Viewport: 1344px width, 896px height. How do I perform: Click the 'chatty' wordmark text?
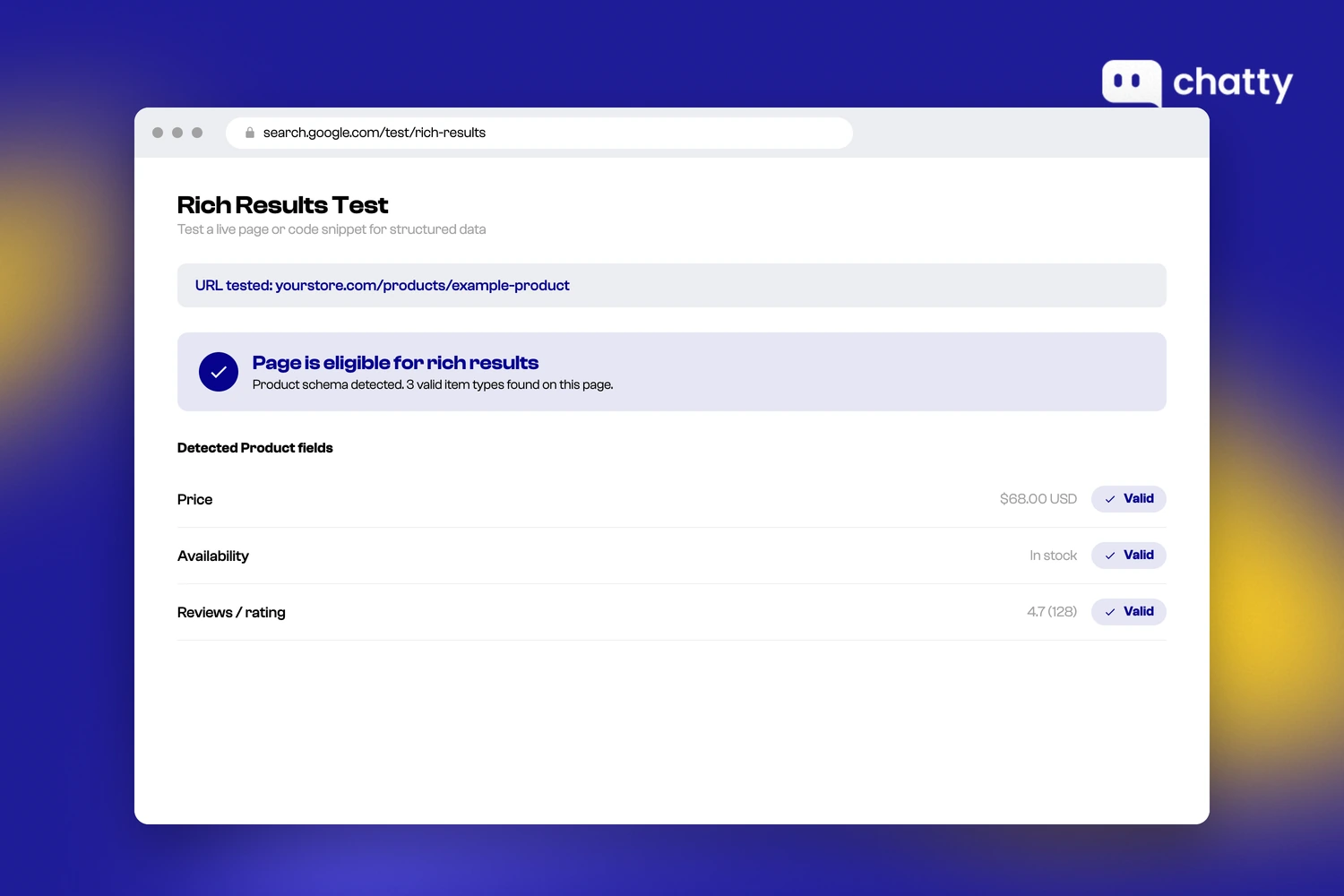point(1233,83)
